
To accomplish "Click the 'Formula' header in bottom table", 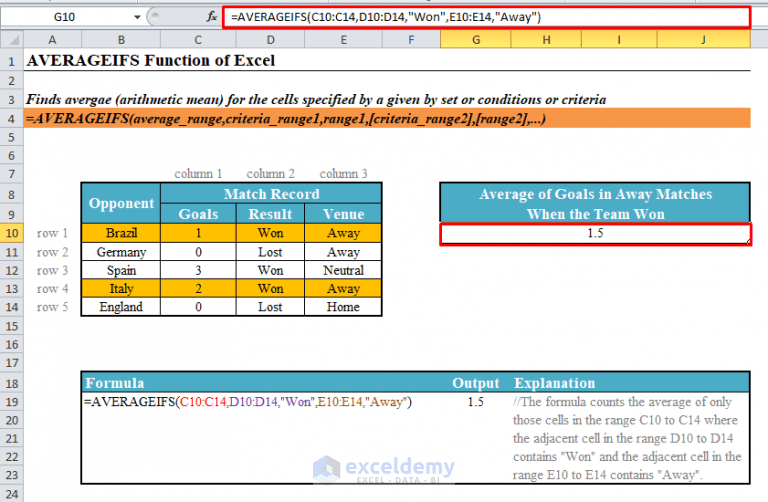I will point(115,383).
